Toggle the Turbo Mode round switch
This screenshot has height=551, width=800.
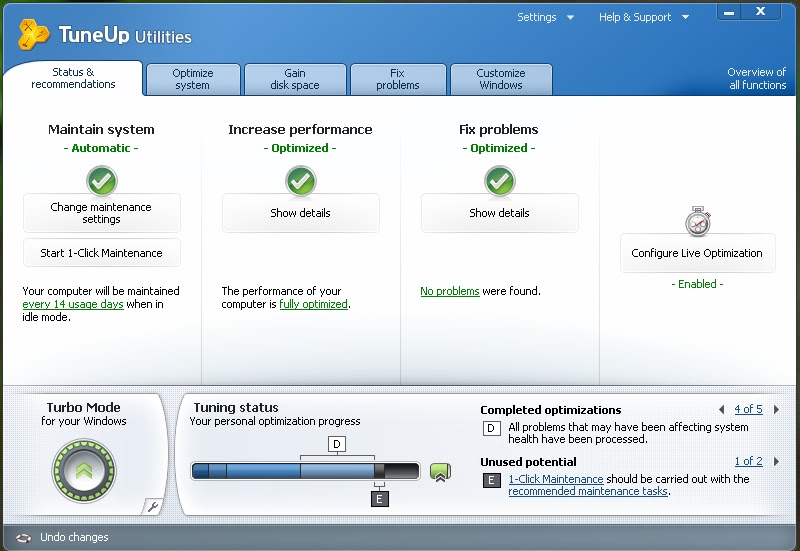[x=84, y=470]
